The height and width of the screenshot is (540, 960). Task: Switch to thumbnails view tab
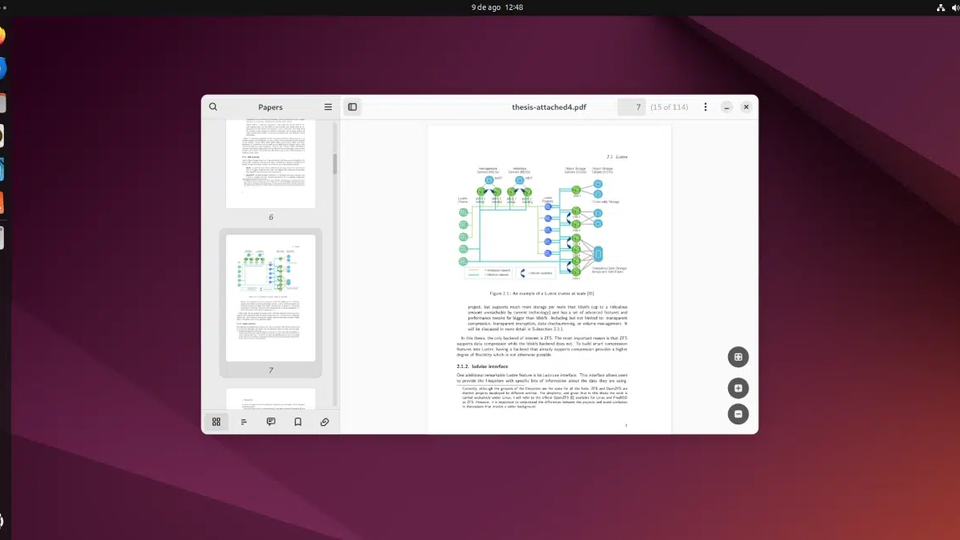point(216,422)
